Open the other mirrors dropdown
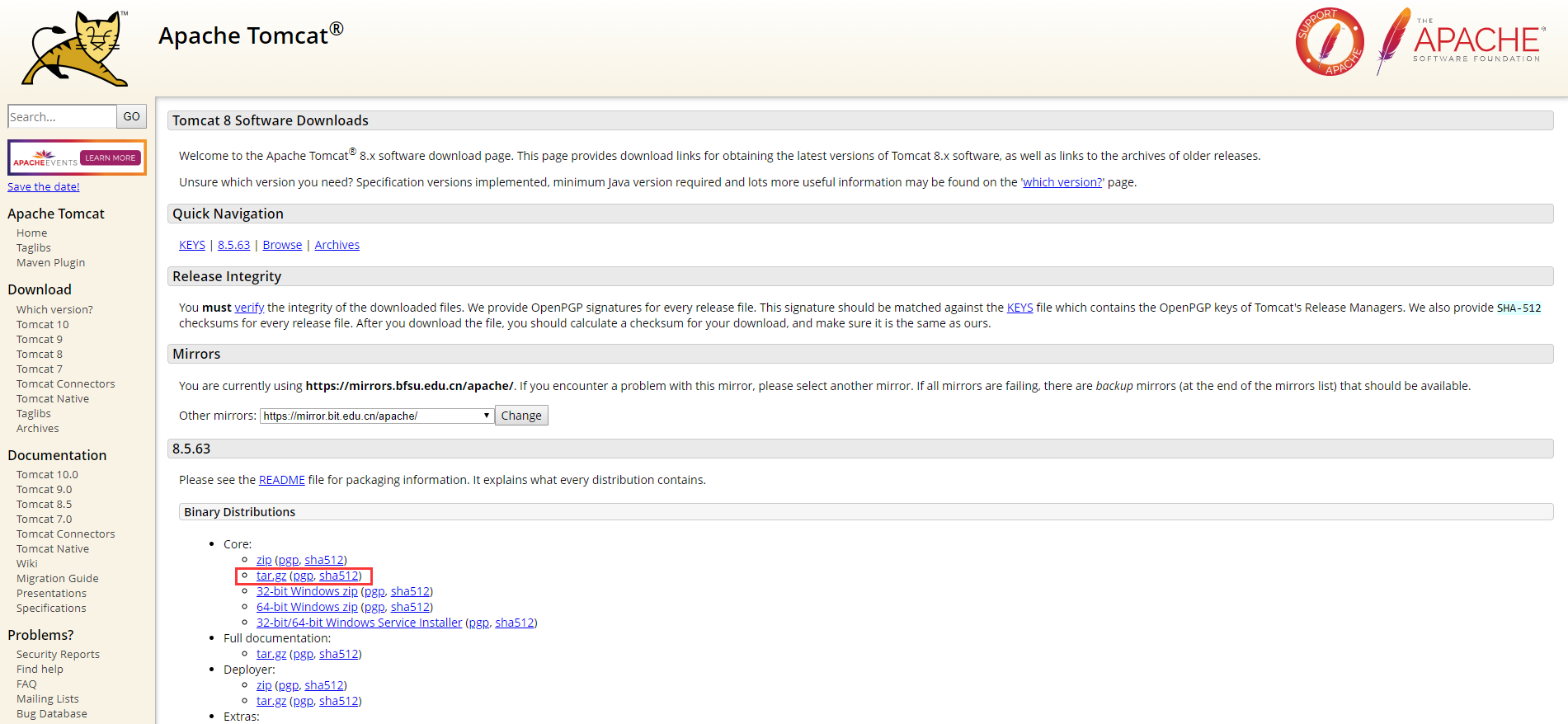This screenshot has width=1568, height=724. 376,416
